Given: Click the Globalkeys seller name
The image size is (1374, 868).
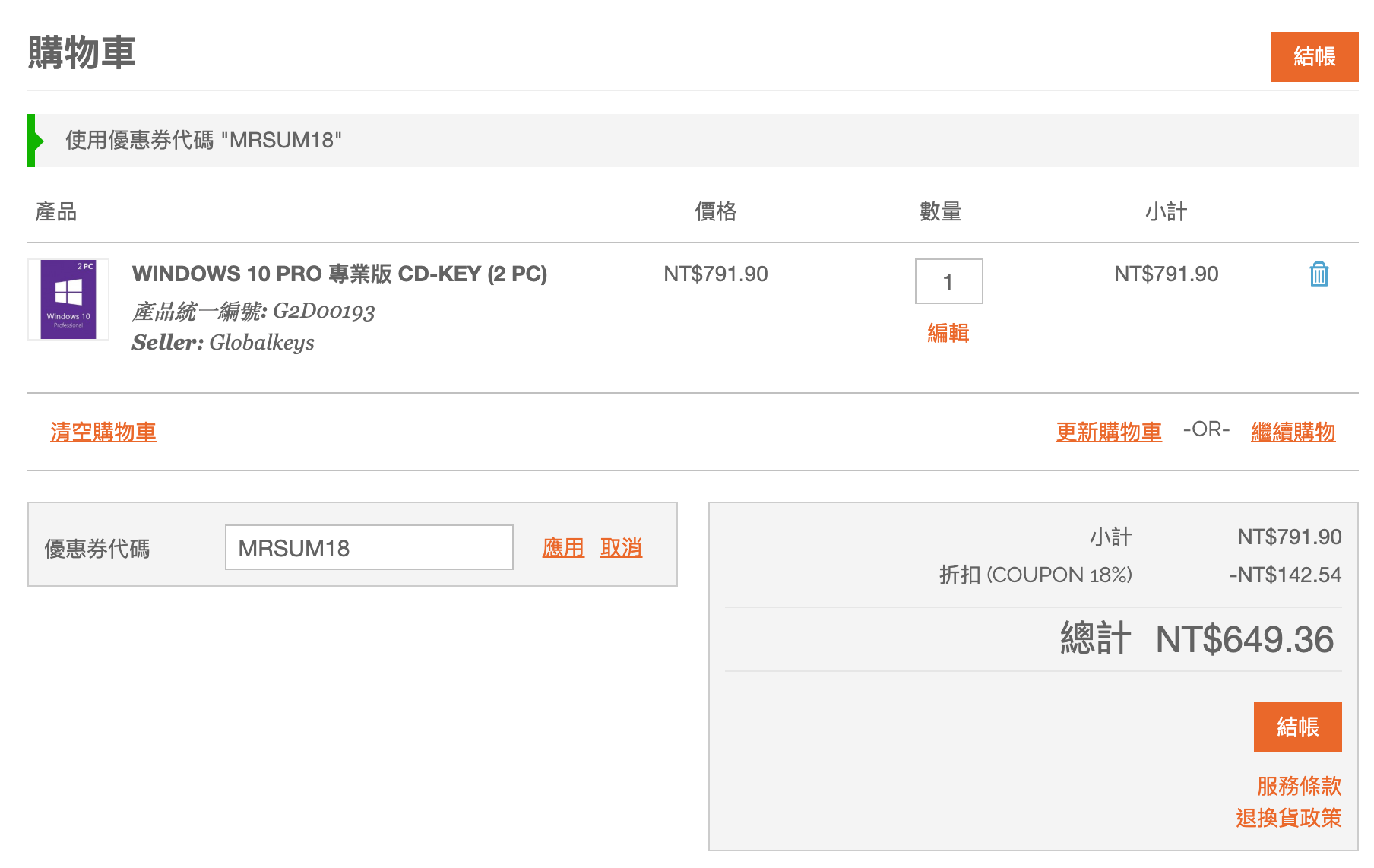Looking at the screenshot, I should tap(261, 343).
